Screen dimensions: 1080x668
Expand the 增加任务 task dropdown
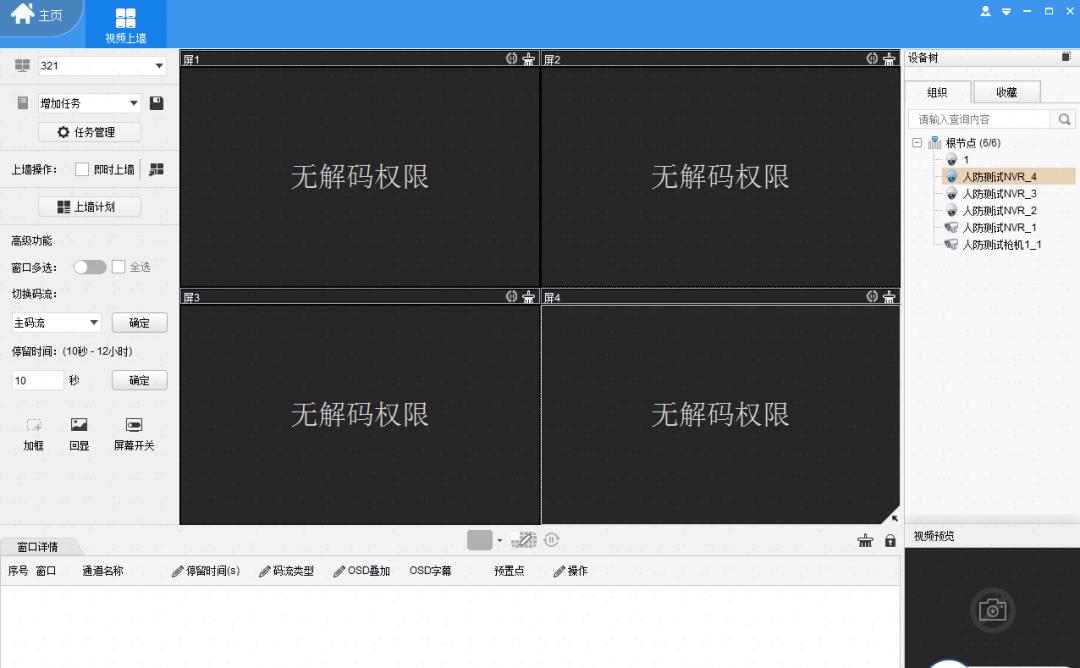pyautogui.click(x=135, y=103)
